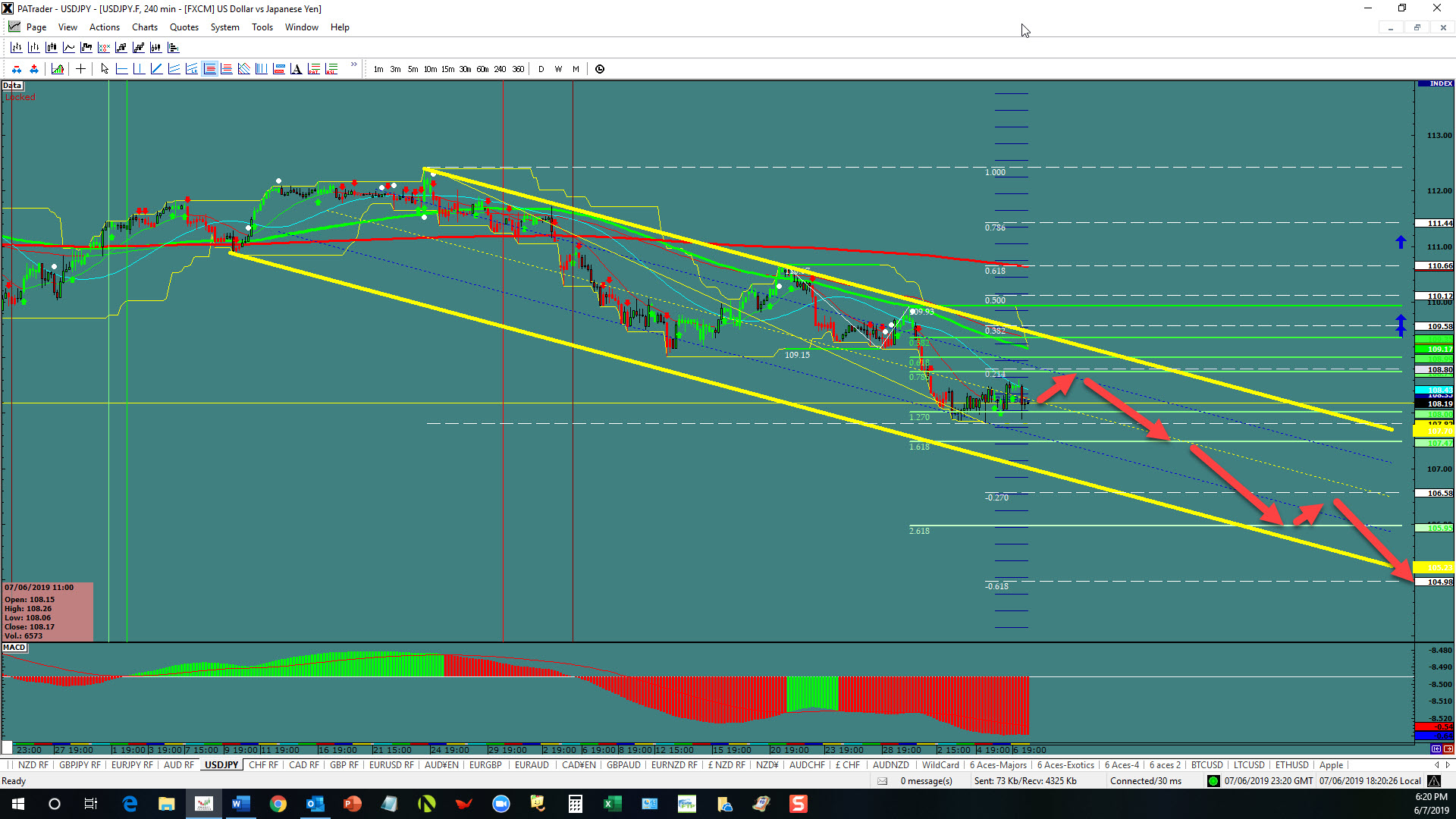The width and height of the screenshot is (1456, 819).
Task: Switch to the BTCUSD tab
Action: click(x=1207, y=765)
